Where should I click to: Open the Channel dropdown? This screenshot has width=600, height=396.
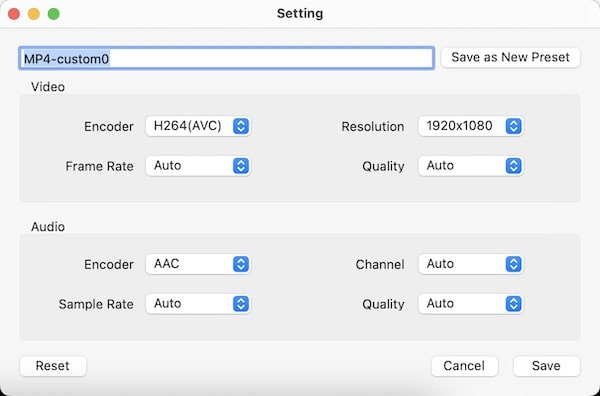[x=471, y=264]
